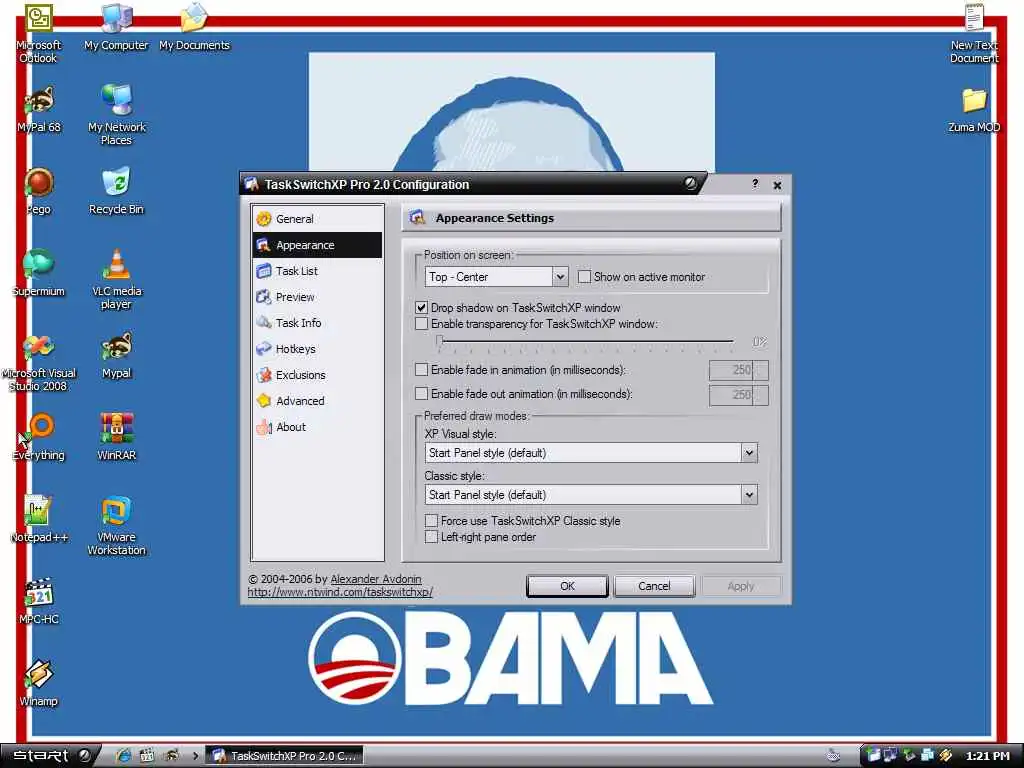Viewport: 1024px width, 768px height.
Task: Select the Recycle Bin icon
Action: tap(116, 192)
